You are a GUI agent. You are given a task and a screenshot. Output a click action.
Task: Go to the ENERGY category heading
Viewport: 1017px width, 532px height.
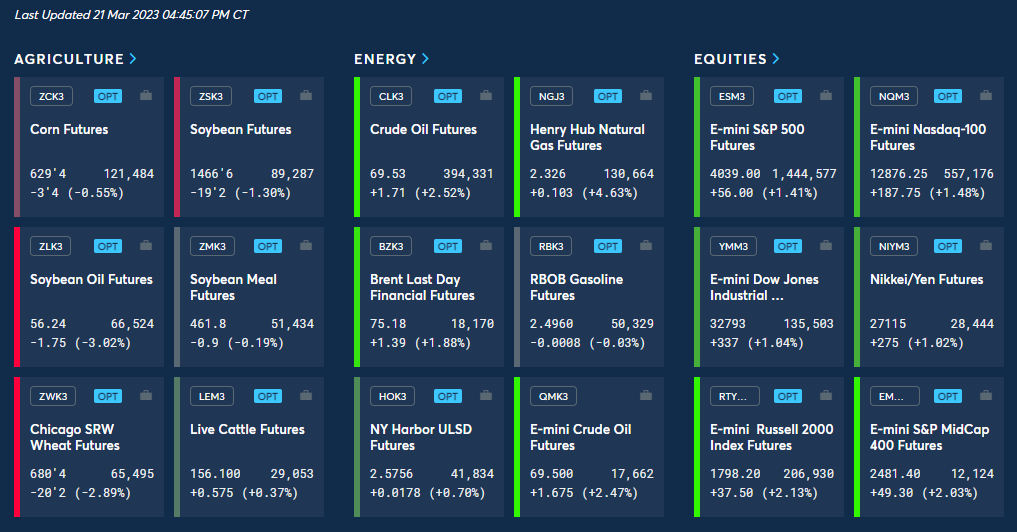[x=385, y=59]
